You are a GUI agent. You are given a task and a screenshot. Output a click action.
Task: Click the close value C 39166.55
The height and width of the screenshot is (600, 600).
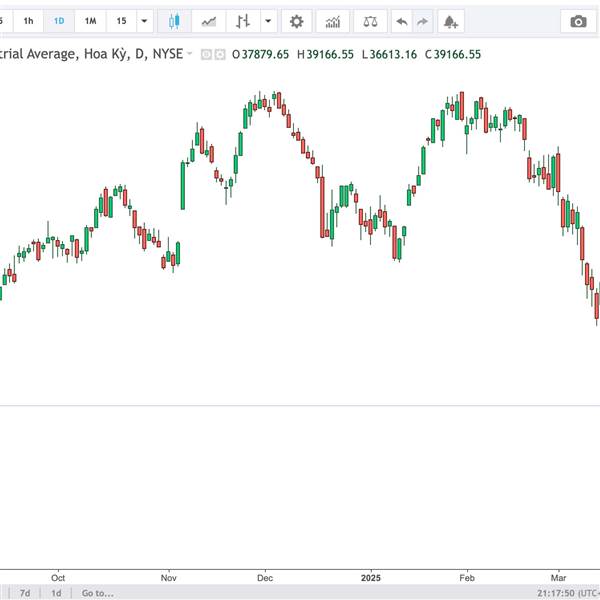(x=453, y=54)
